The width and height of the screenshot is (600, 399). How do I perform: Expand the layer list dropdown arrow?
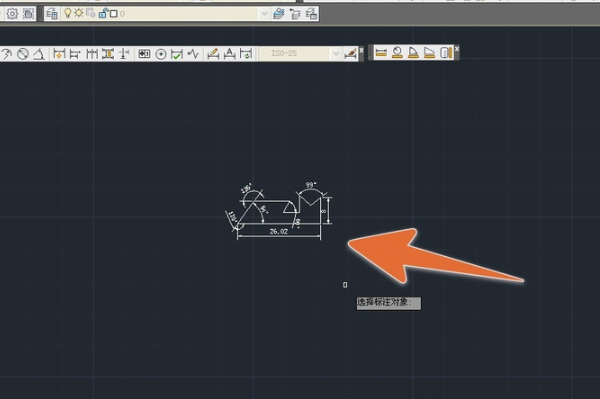coord(264,14)
